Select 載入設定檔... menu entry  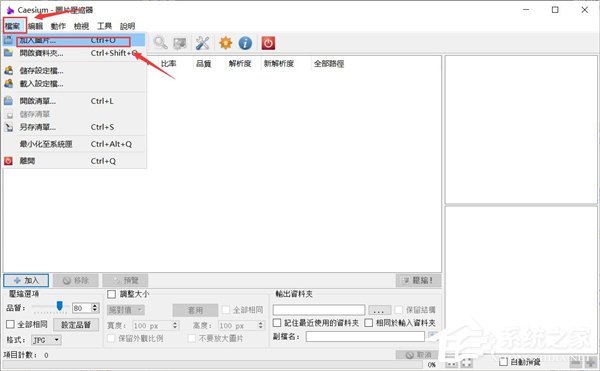74,84
